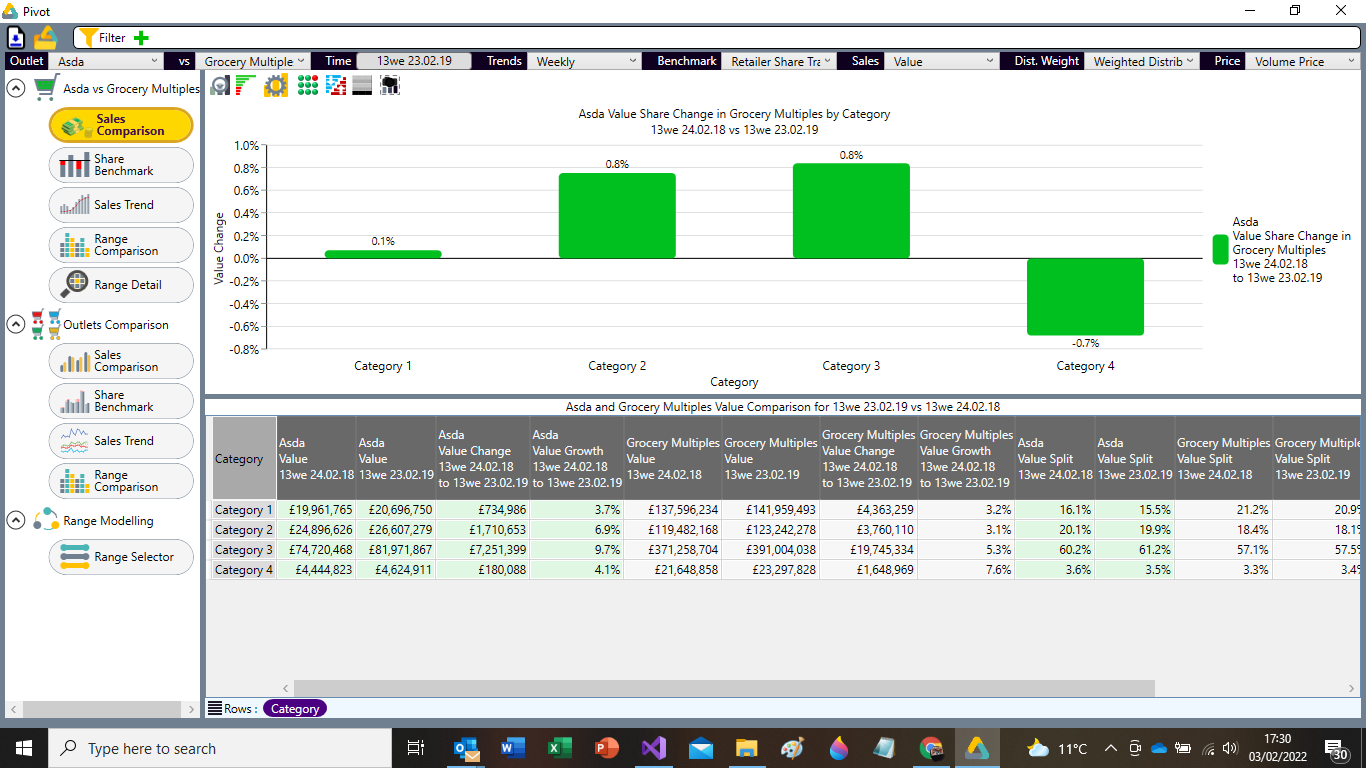Collapse the Asda vs Grocery Multiples section
Image resolution: width=1366 pixels, height=768 pixels.
tap(16, 88)
